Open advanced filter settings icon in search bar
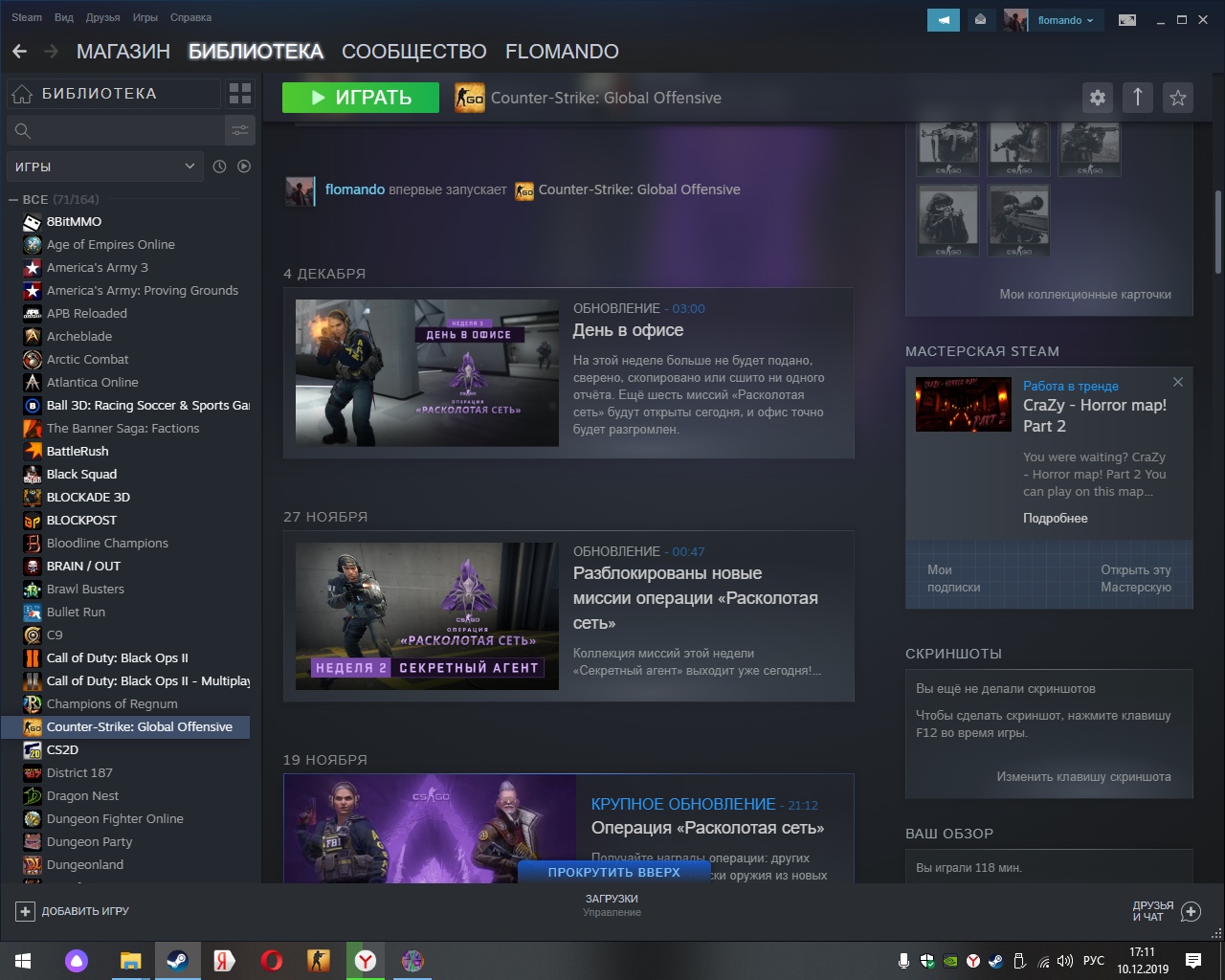 tap(239, 130)
